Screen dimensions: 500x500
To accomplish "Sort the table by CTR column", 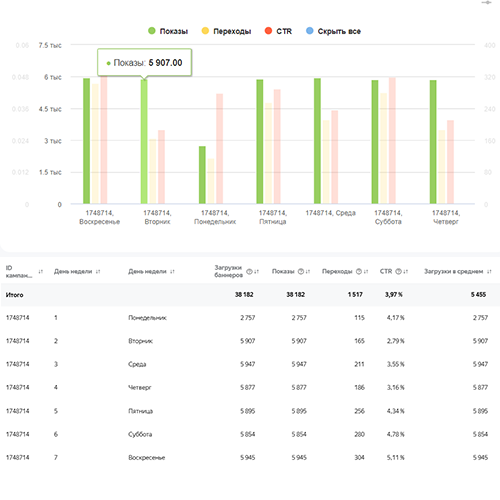I will pos(406,272).
